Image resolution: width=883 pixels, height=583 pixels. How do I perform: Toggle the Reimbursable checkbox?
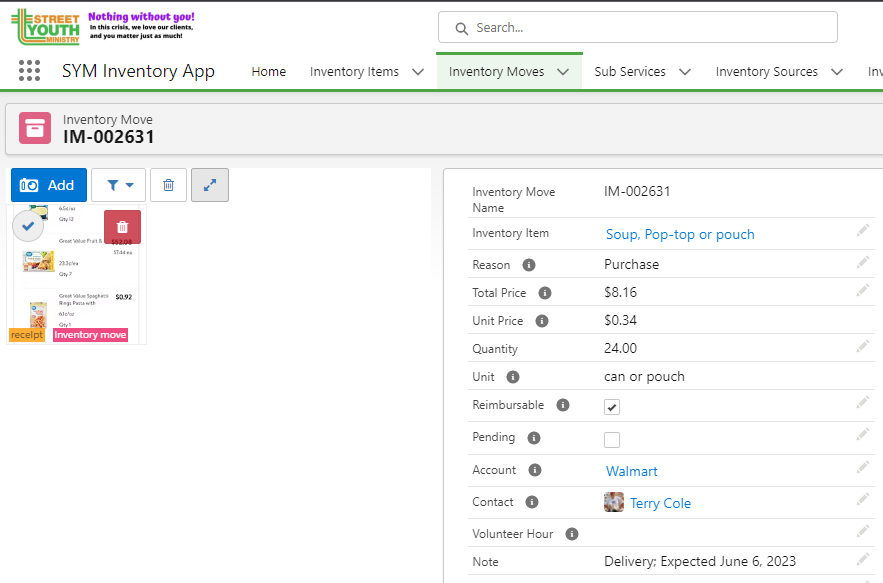pyautogui.click(x=612, y=407)
